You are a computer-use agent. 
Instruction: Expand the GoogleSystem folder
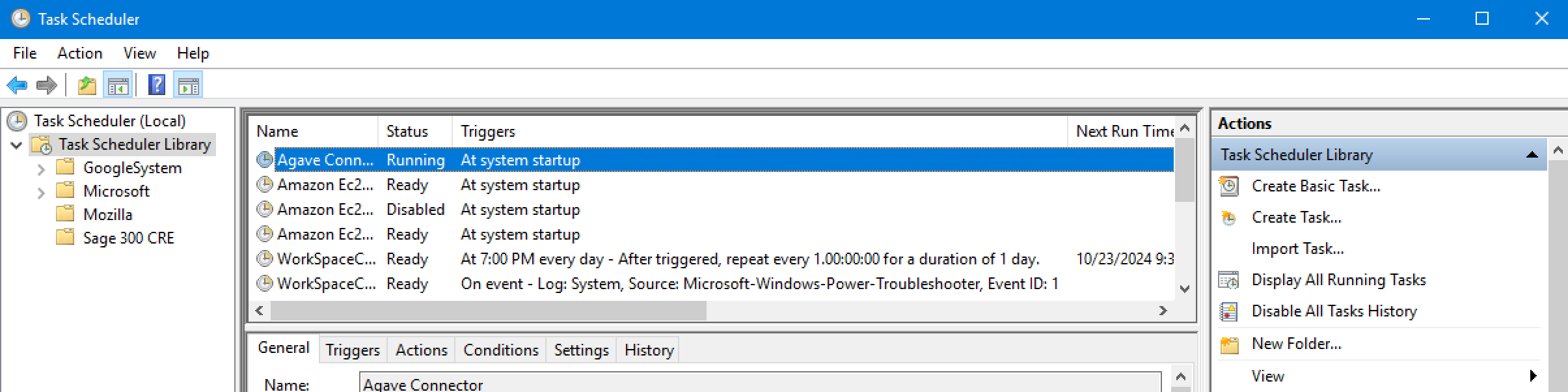pyautogui.click(x=42, y=169)
